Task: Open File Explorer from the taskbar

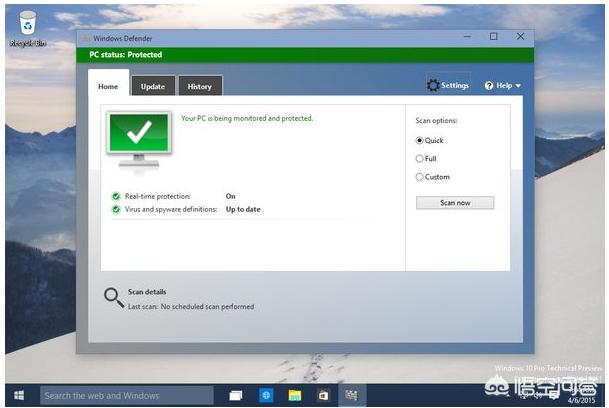Action: pos(295,396)
